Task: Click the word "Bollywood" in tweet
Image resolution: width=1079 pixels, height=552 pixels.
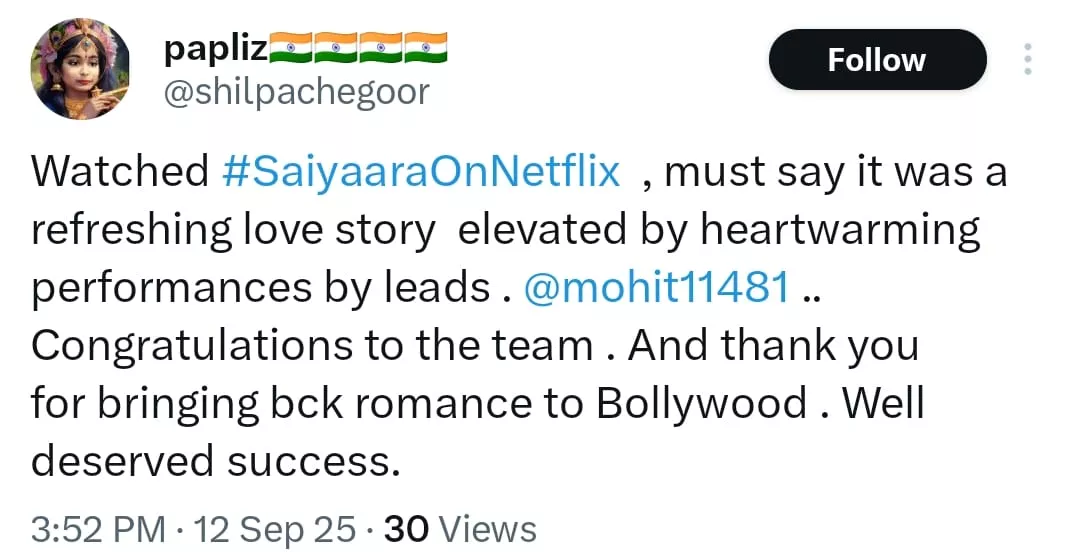Action: pos(702,404)
